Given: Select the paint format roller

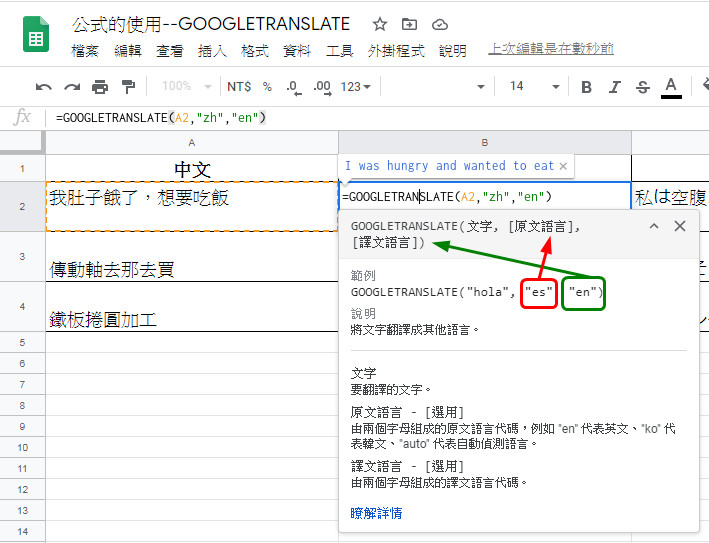Looking at the screenshot, I should tap(128, 86).
